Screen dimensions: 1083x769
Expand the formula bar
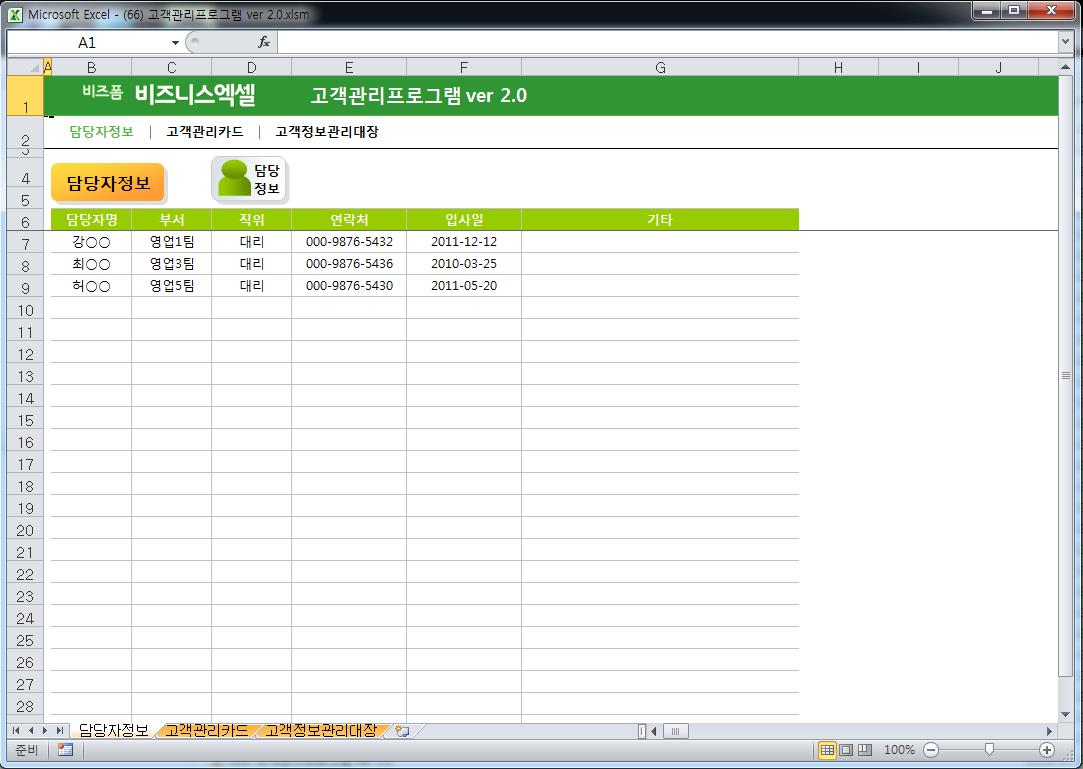1065,42
